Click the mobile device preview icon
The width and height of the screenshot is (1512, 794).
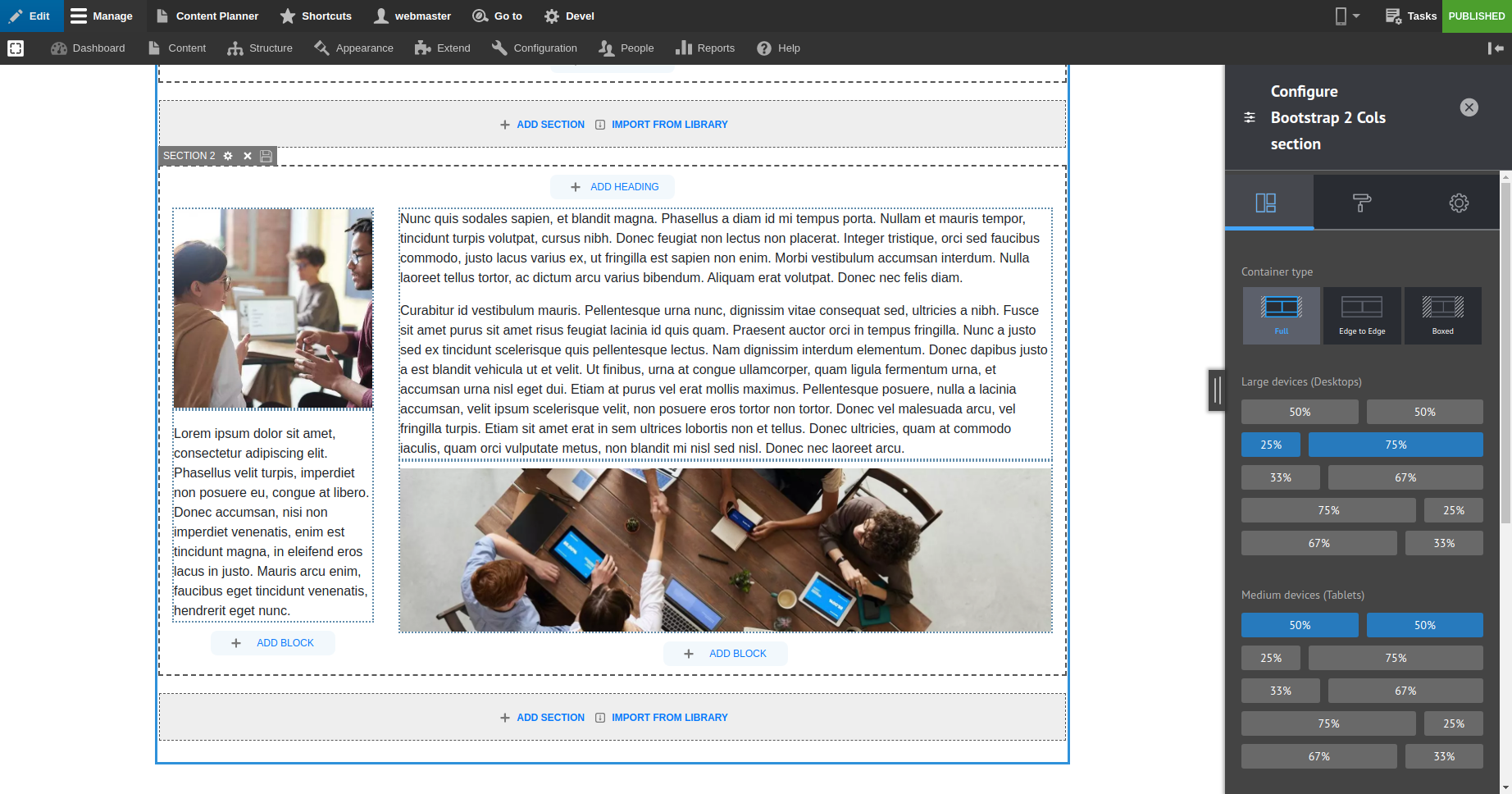[x=1340, y=16]
